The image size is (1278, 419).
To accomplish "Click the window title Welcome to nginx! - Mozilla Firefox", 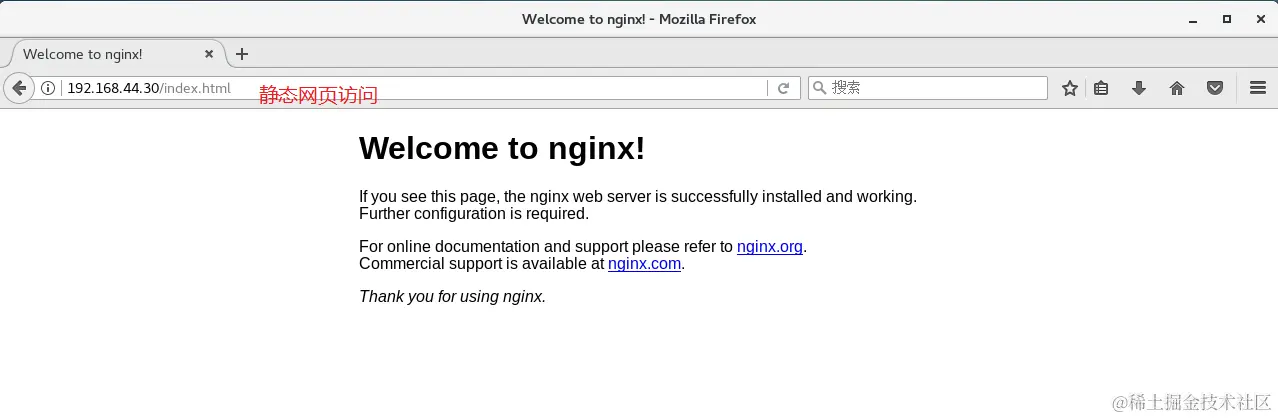I will click(639, 19).
